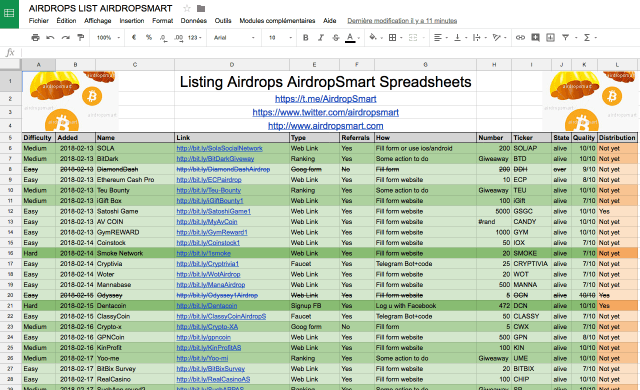Select the Paint format tool
Viewport: 640px width, 390px height.
pos(81,38)
